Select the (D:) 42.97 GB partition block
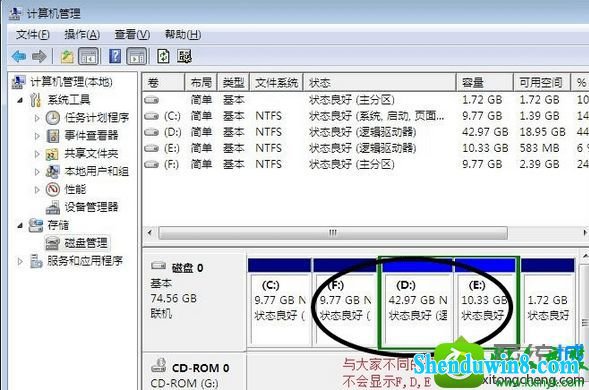Screen dimensions: 589x390 pos(417,302)
